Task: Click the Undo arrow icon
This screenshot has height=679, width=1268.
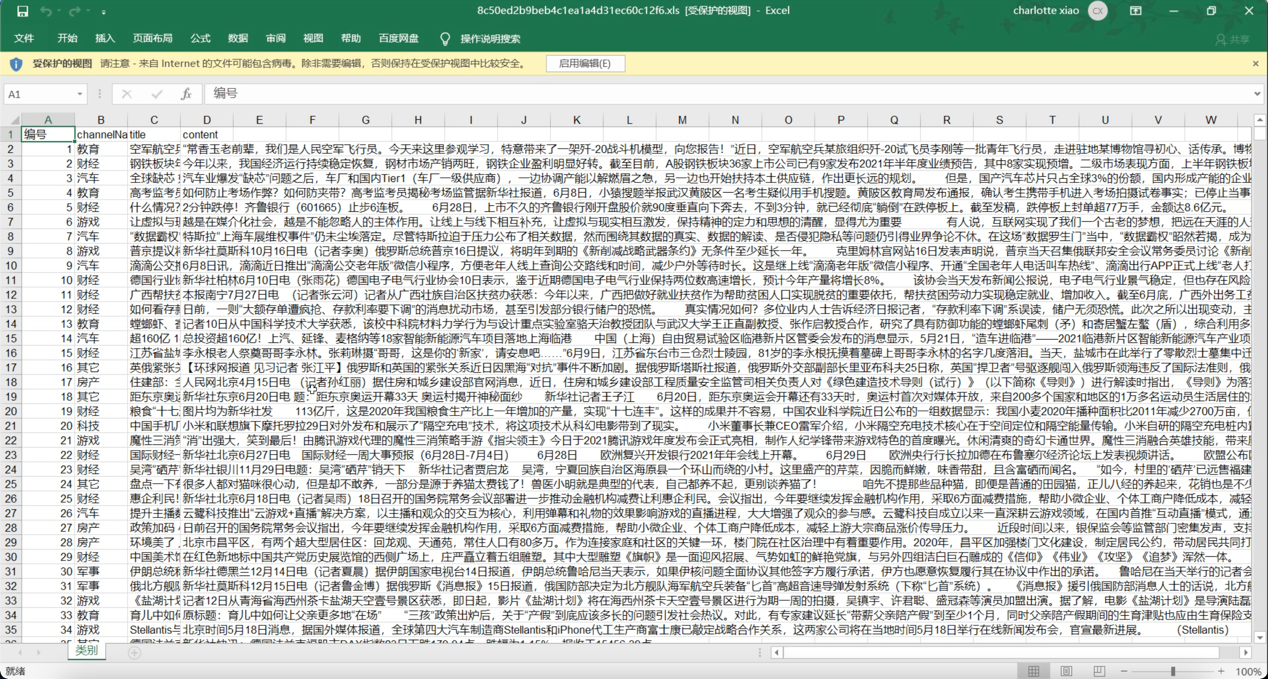Action: click(48, 11)
